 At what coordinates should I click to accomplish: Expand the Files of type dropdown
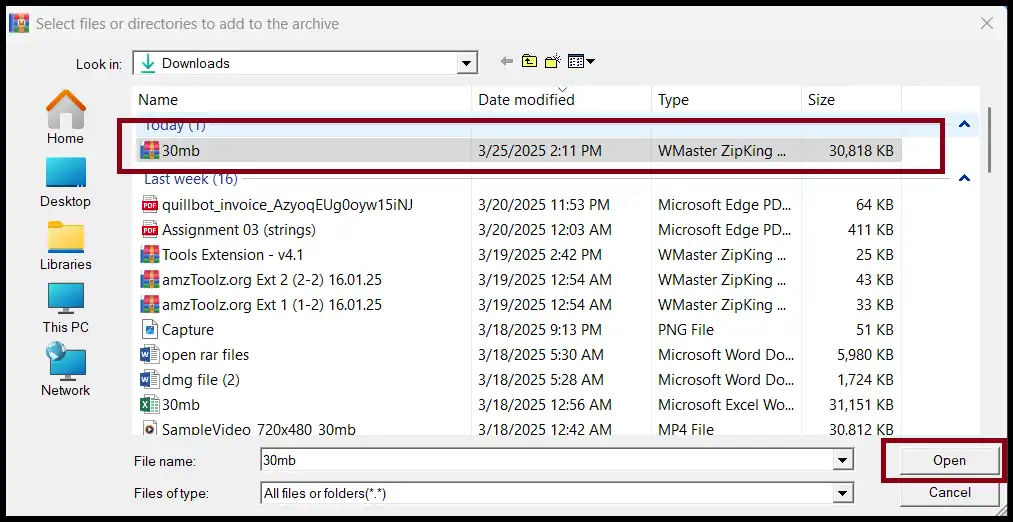[x=842, y=494]
